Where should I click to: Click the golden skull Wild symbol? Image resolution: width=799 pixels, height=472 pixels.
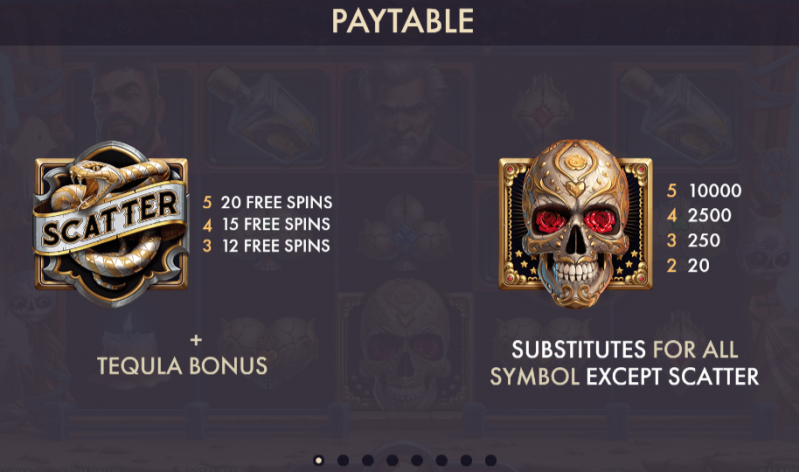[575, 223]
